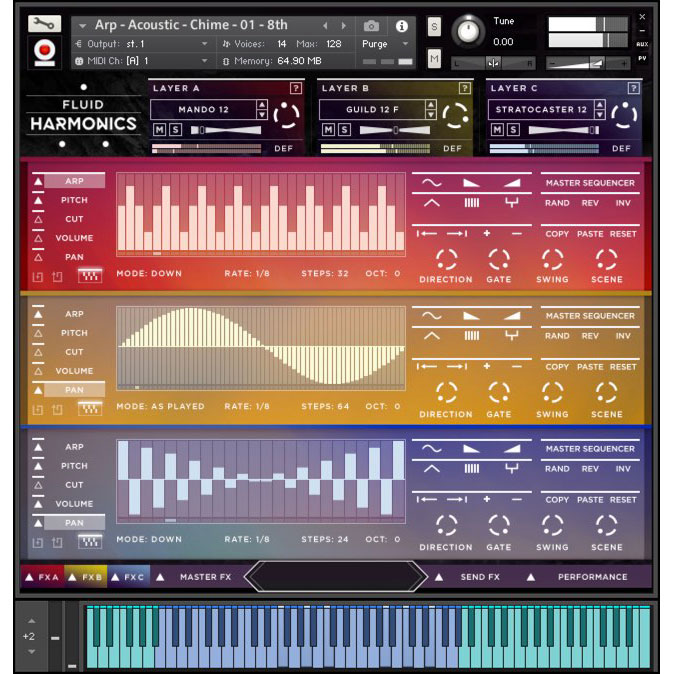Select sine wave shape in red sequencer

click(432, 183)
